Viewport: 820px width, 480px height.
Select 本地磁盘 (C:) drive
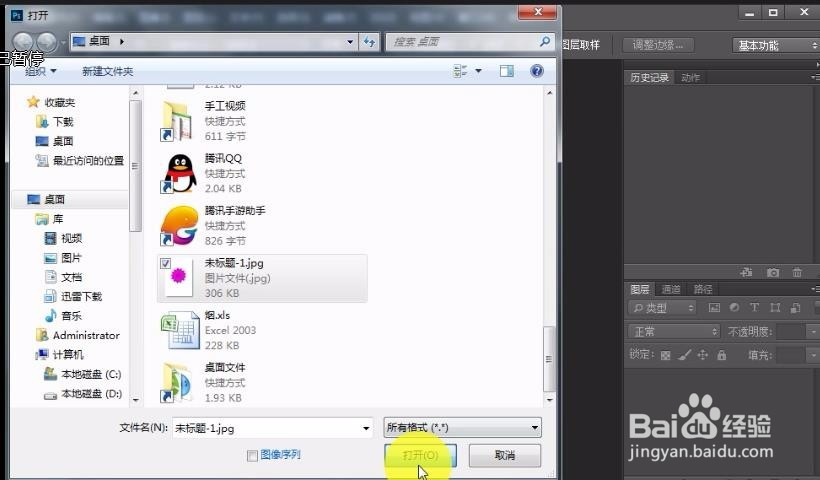[83, 374]
